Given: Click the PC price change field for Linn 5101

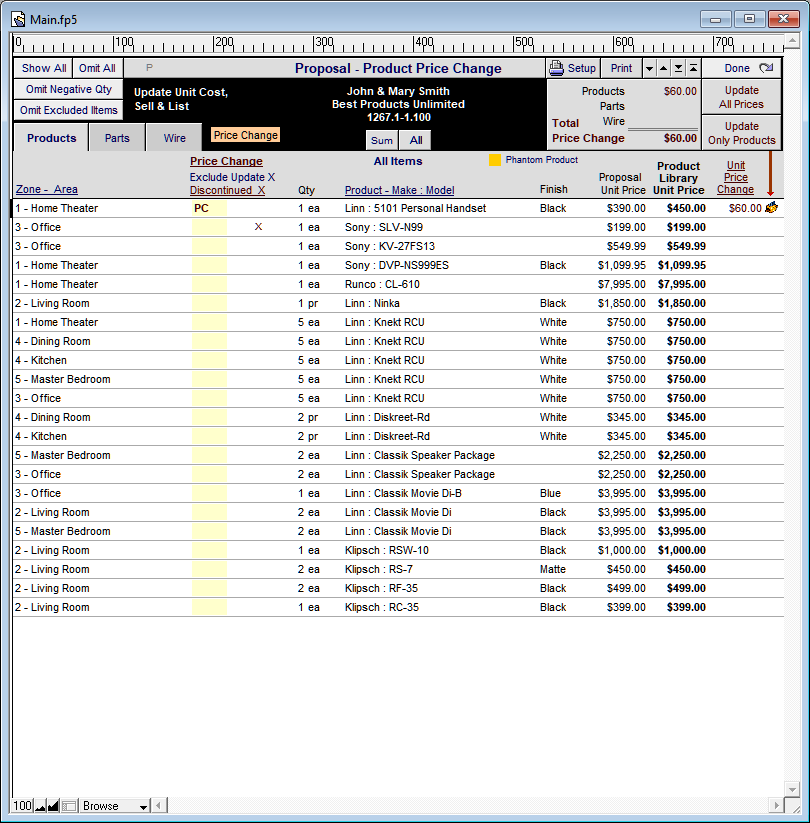Looking at the screenshot, I should click(209, 208).
